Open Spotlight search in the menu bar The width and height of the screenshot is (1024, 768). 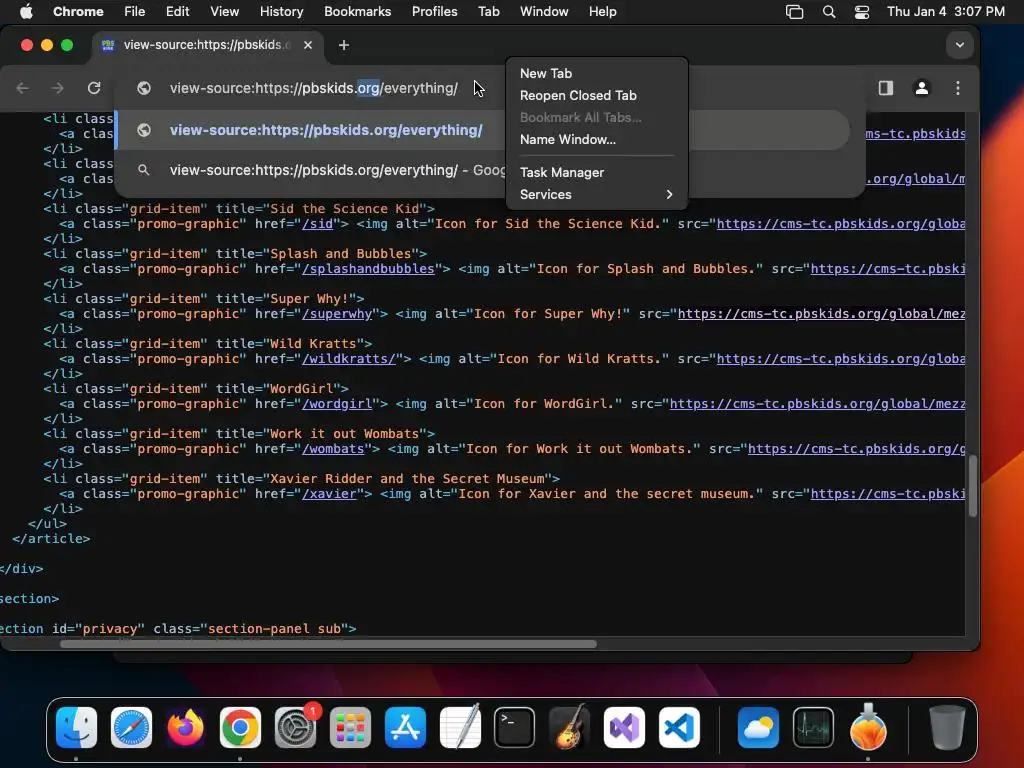click(829, 11)
